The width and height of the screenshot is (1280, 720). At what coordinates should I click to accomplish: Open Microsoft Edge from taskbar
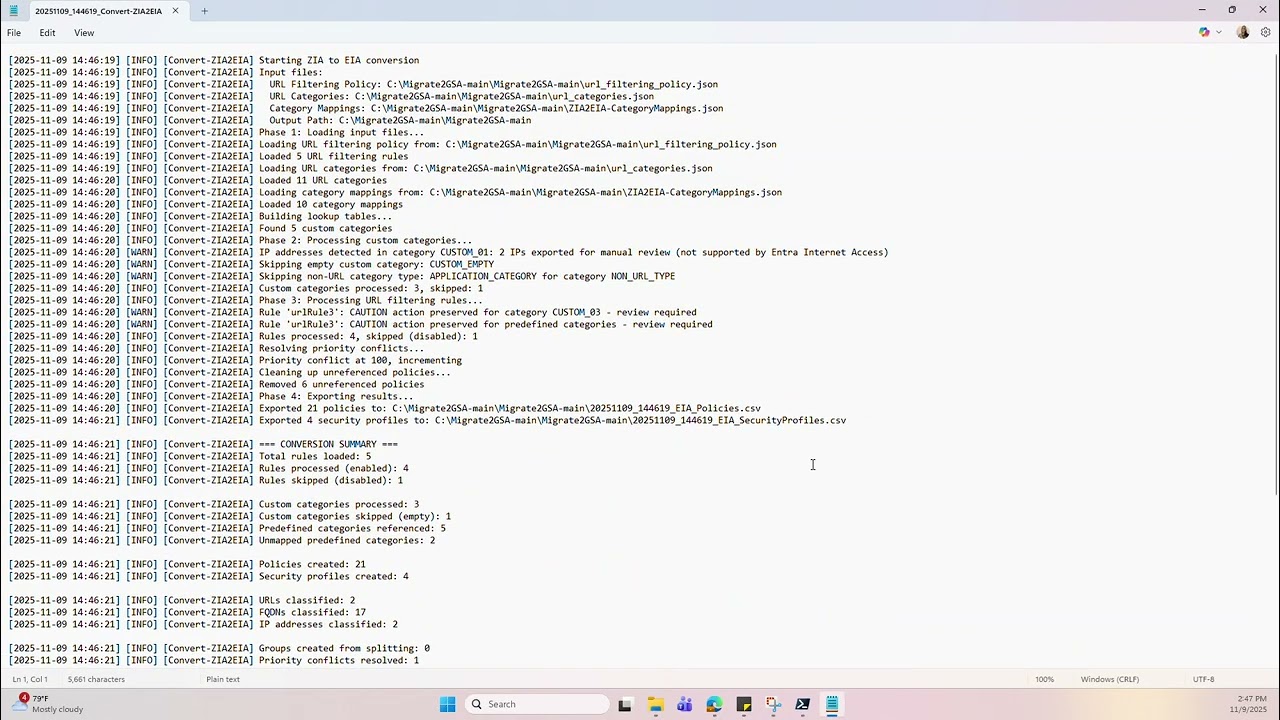(x=714, y=704)
